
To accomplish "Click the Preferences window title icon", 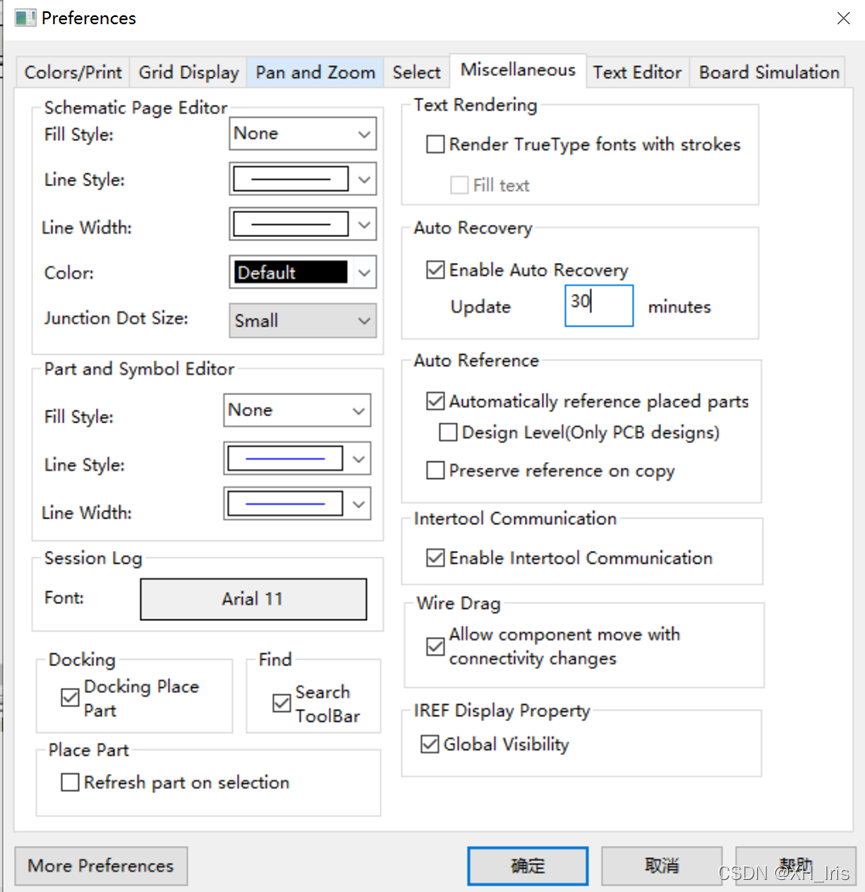I will 25,18.
